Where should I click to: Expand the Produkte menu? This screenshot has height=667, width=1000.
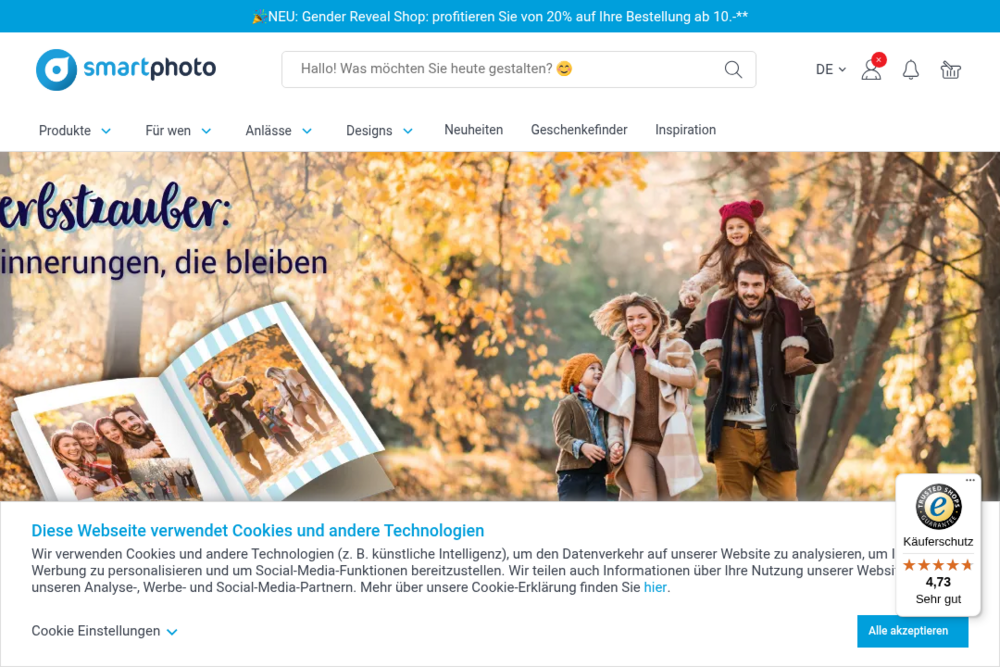[x=75, y=131]
